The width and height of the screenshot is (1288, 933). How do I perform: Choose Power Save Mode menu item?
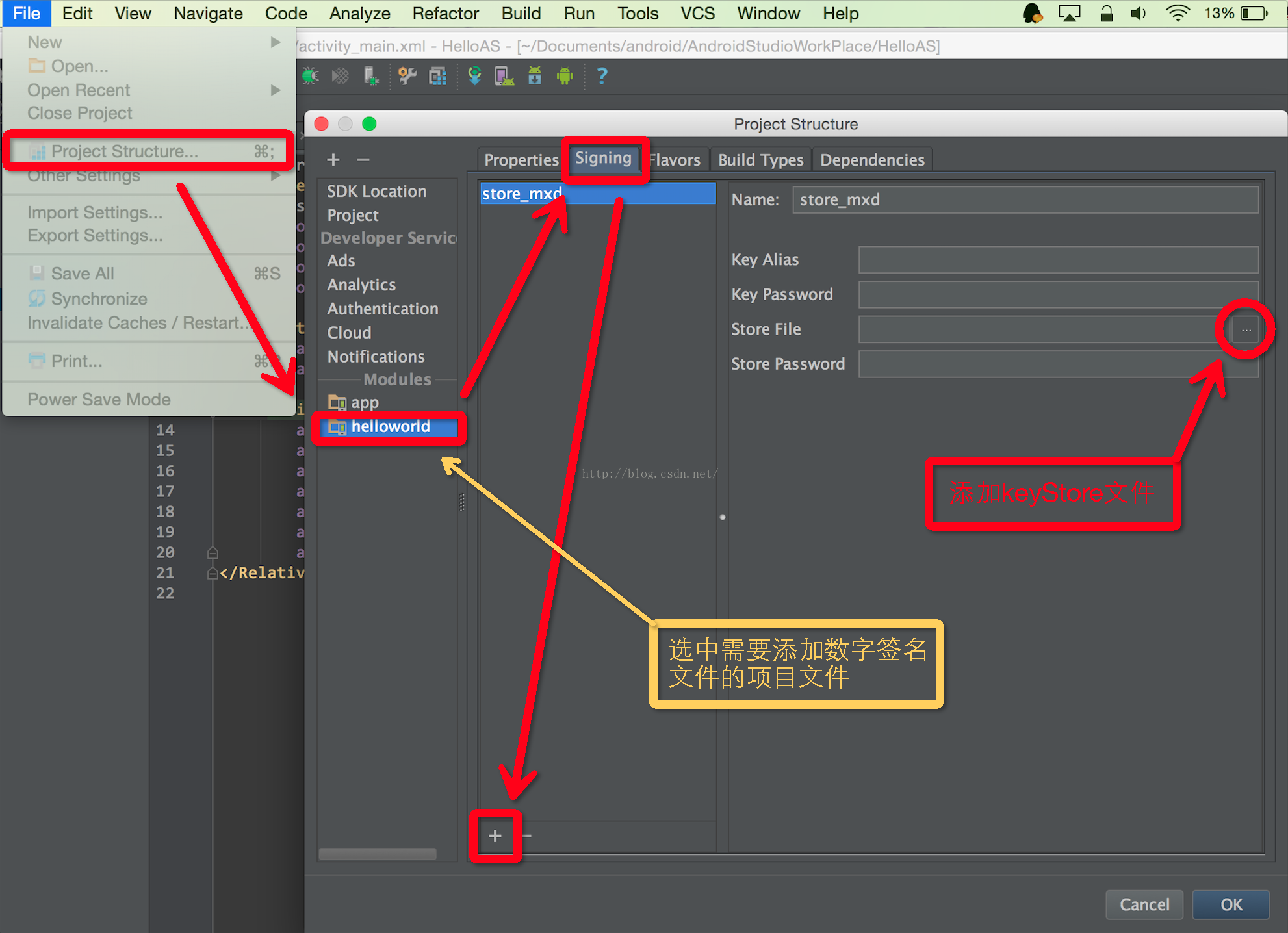149,400
